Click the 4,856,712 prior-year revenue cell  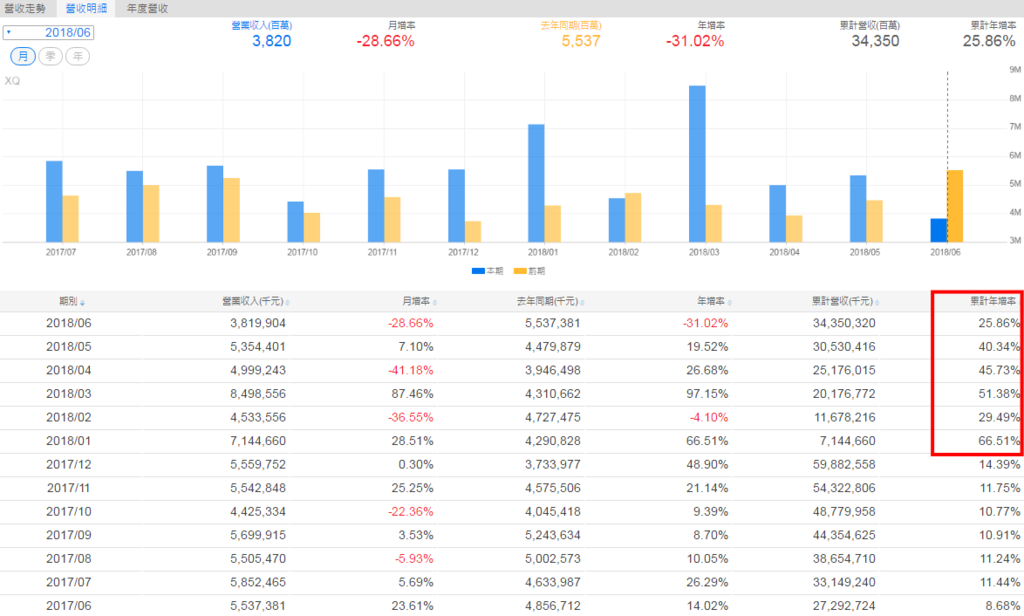pyautogui.click(x=552, y=606)
